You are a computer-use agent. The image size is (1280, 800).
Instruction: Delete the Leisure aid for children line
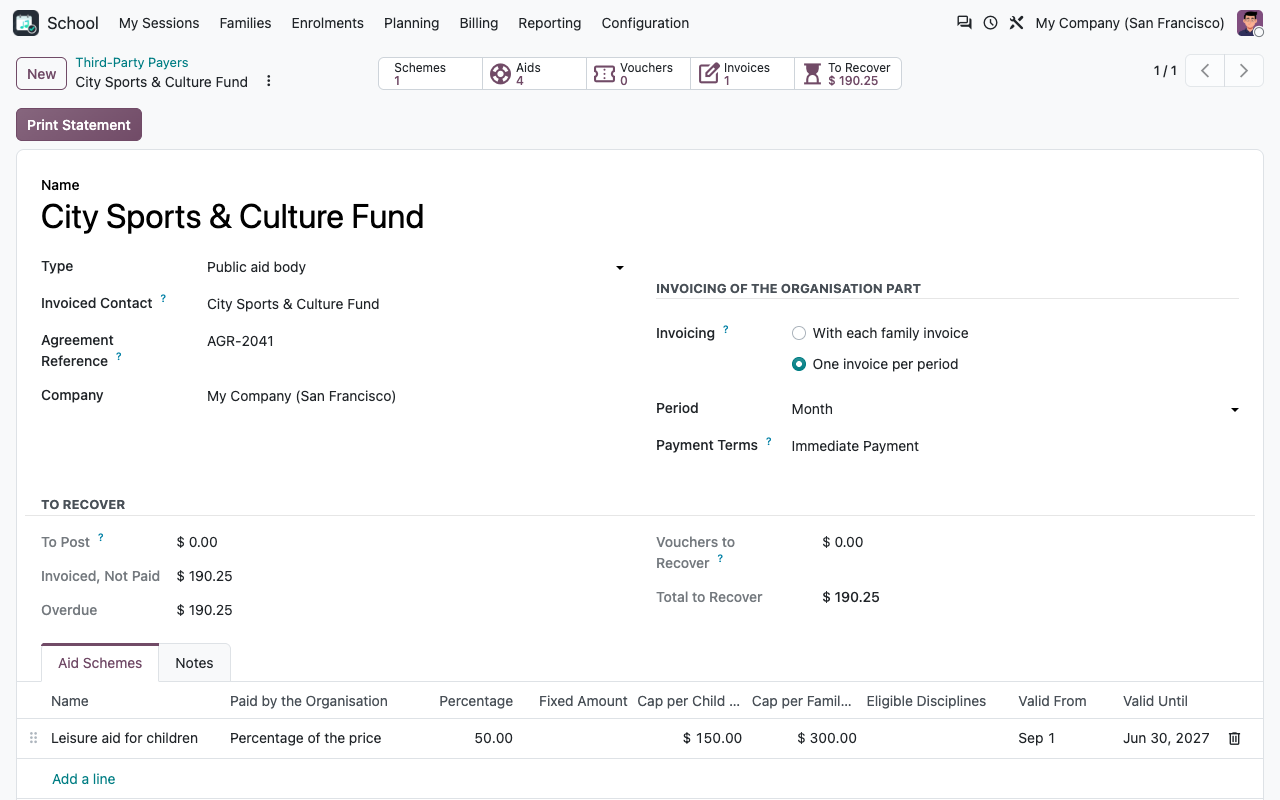click(1234, 738)
